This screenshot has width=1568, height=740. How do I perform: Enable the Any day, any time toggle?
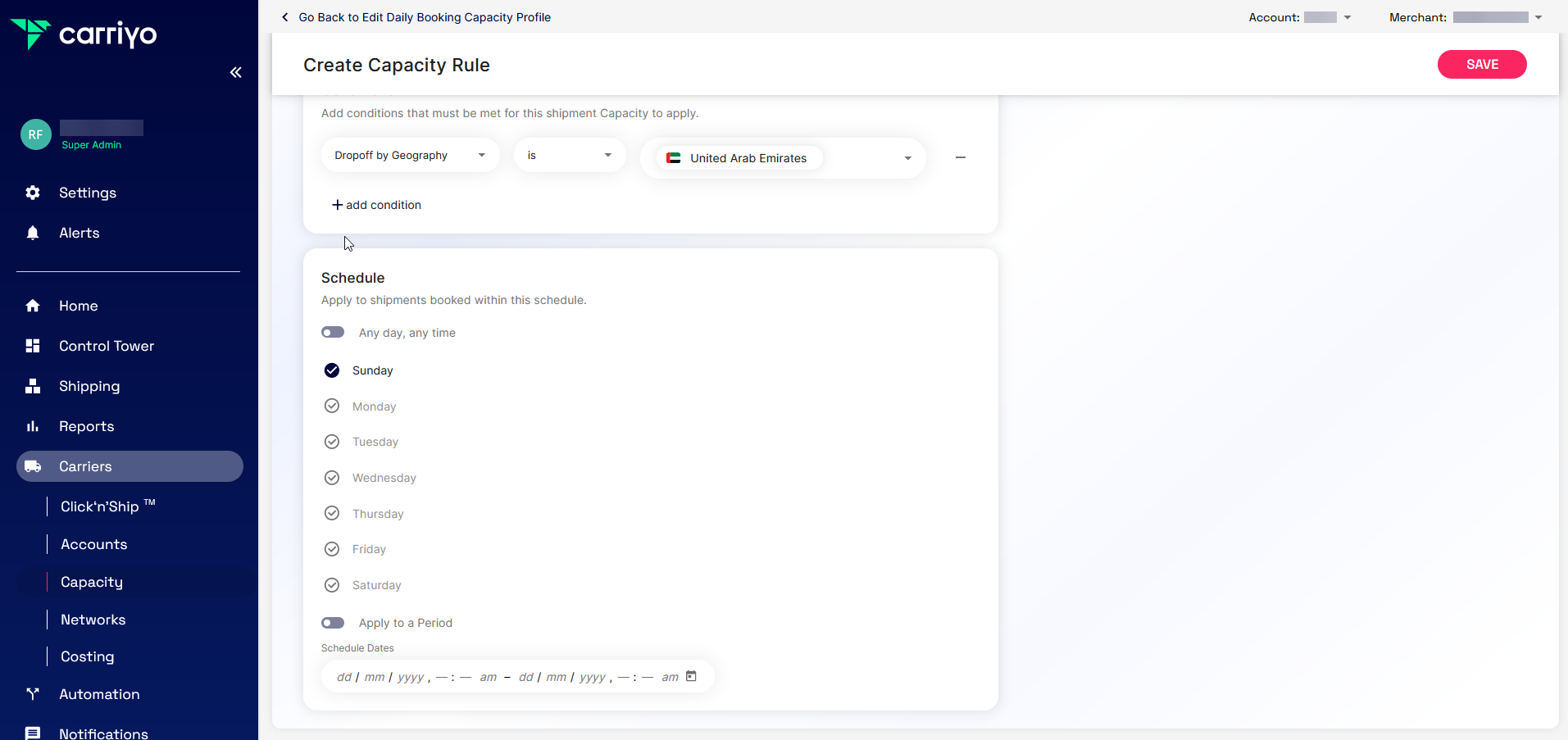[333, 333]
